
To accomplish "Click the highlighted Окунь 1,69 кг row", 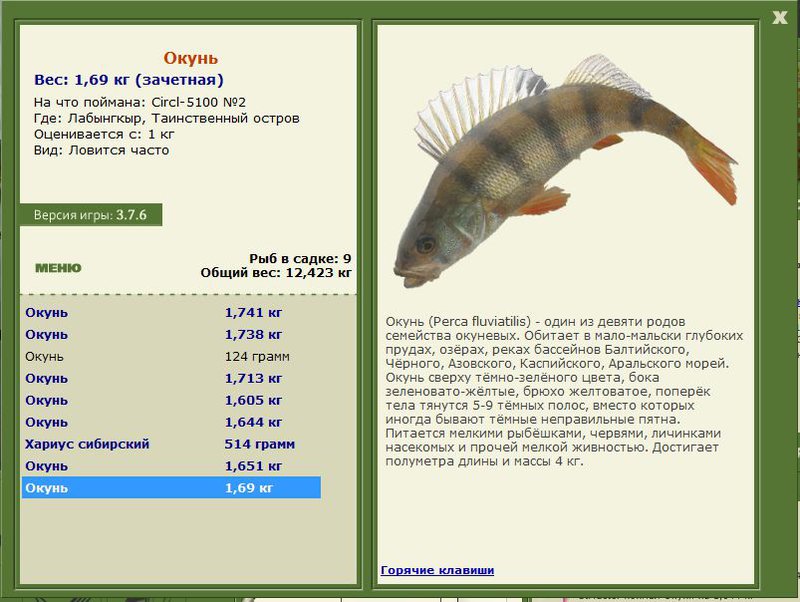I will click(171, 488).
